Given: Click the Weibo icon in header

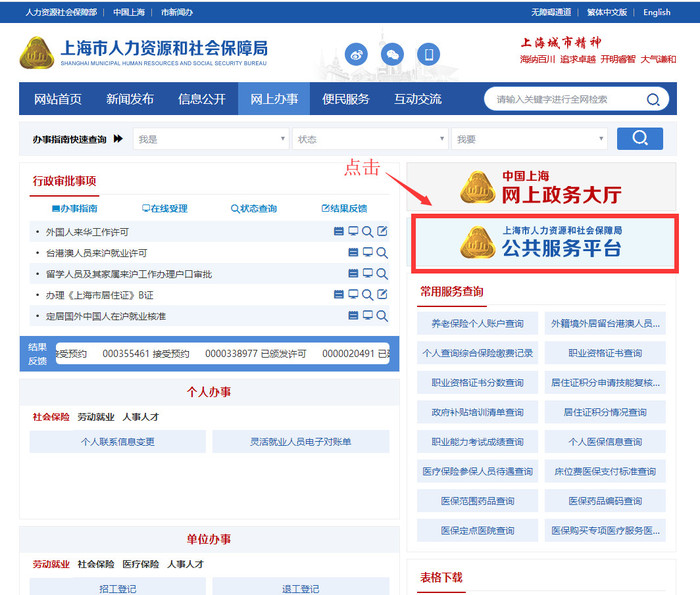Looking at the screenshot, I should (356, 54).
